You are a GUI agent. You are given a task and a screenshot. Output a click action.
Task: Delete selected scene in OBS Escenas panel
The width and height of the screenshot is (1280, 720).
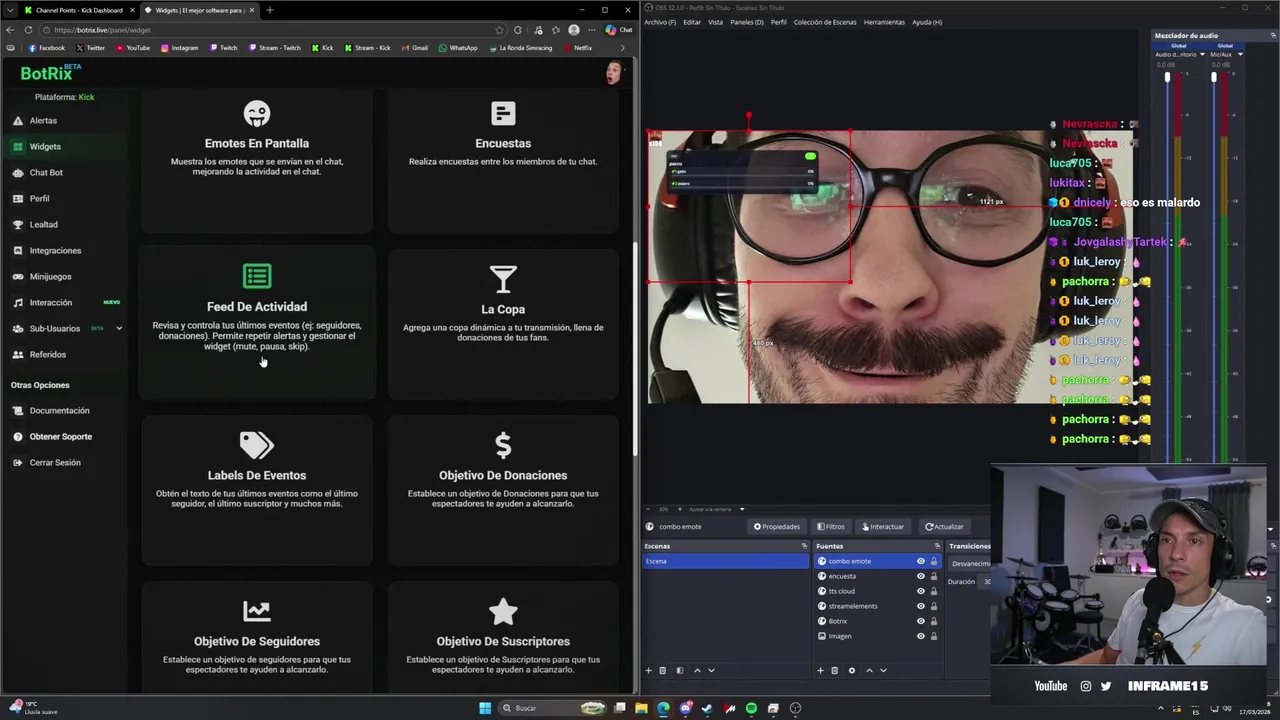[662, 670]
